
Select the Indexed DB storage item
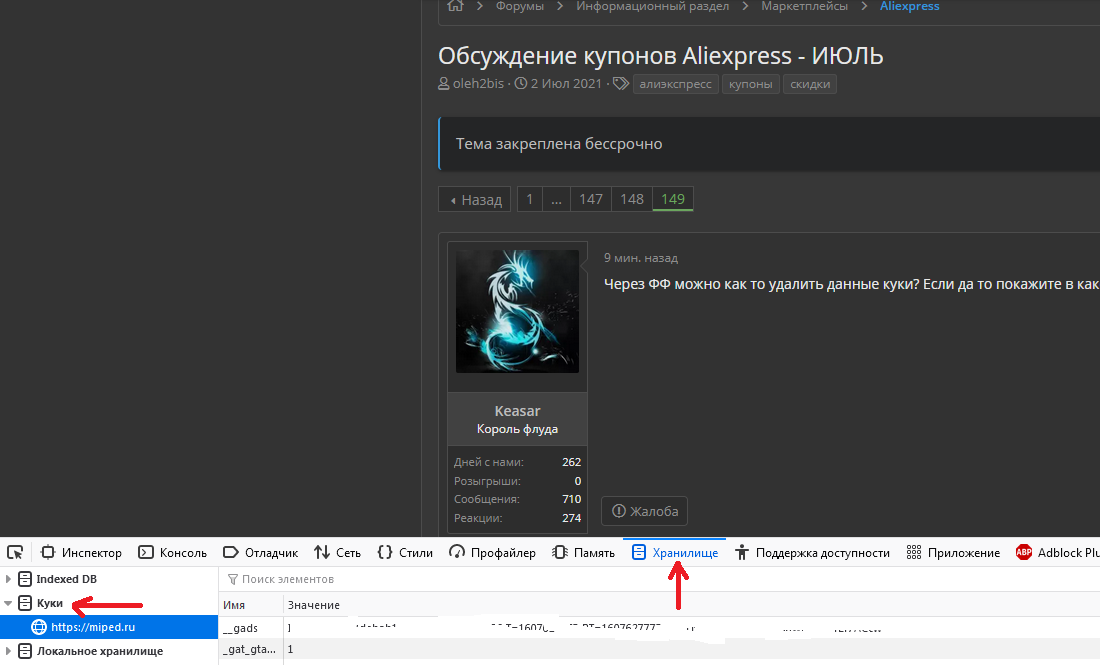(67, 579)
